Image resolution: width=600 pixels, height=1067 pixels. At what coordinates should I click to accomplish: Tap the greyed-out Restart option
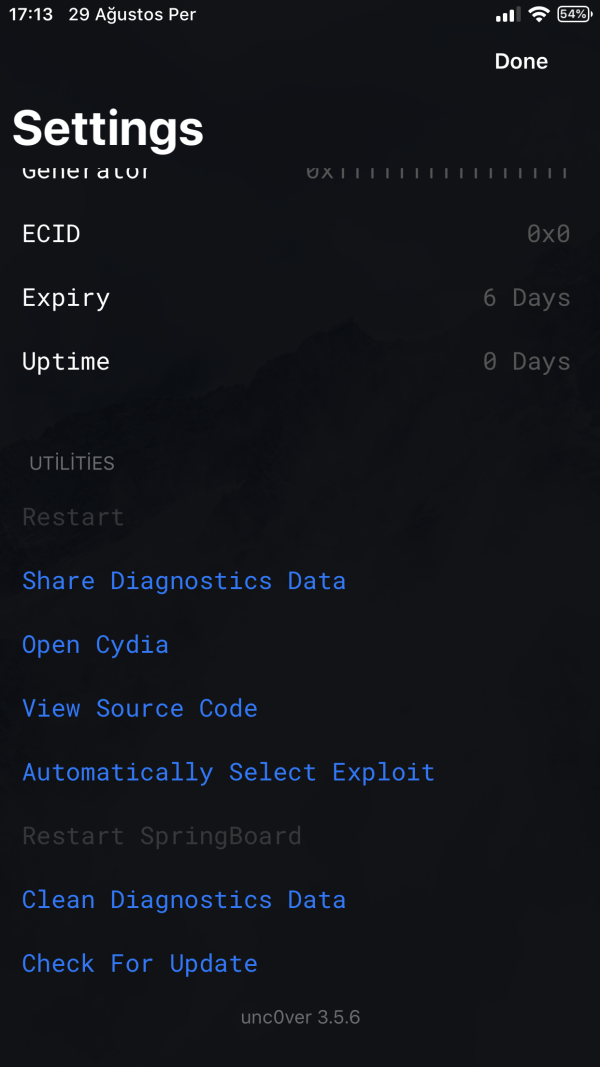tap(73, 517)
